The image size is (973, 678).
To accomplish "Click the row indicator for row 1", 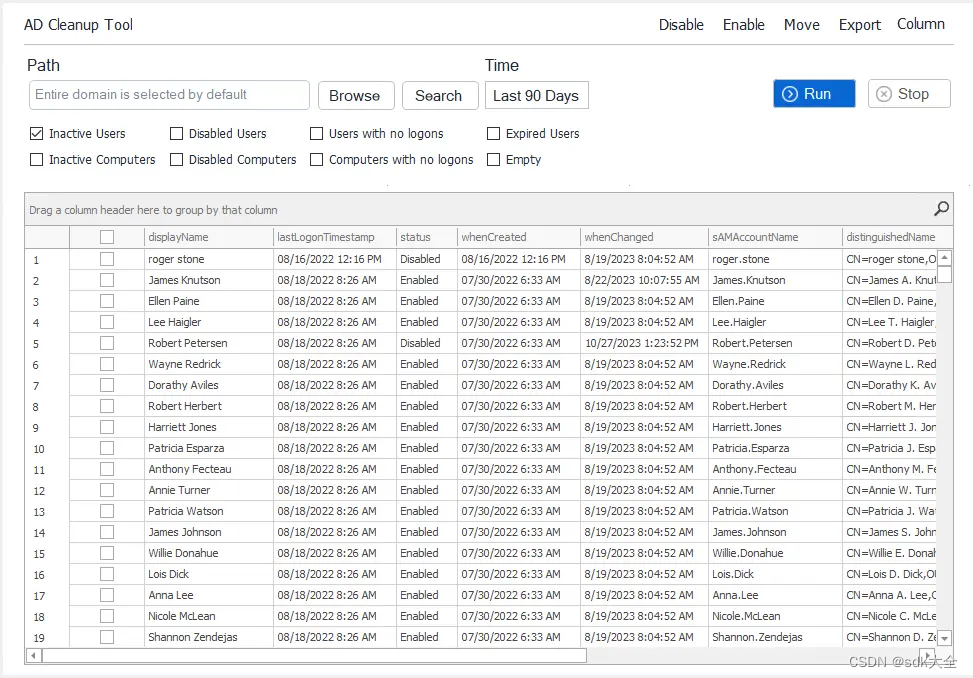I will tap(38, 259).
